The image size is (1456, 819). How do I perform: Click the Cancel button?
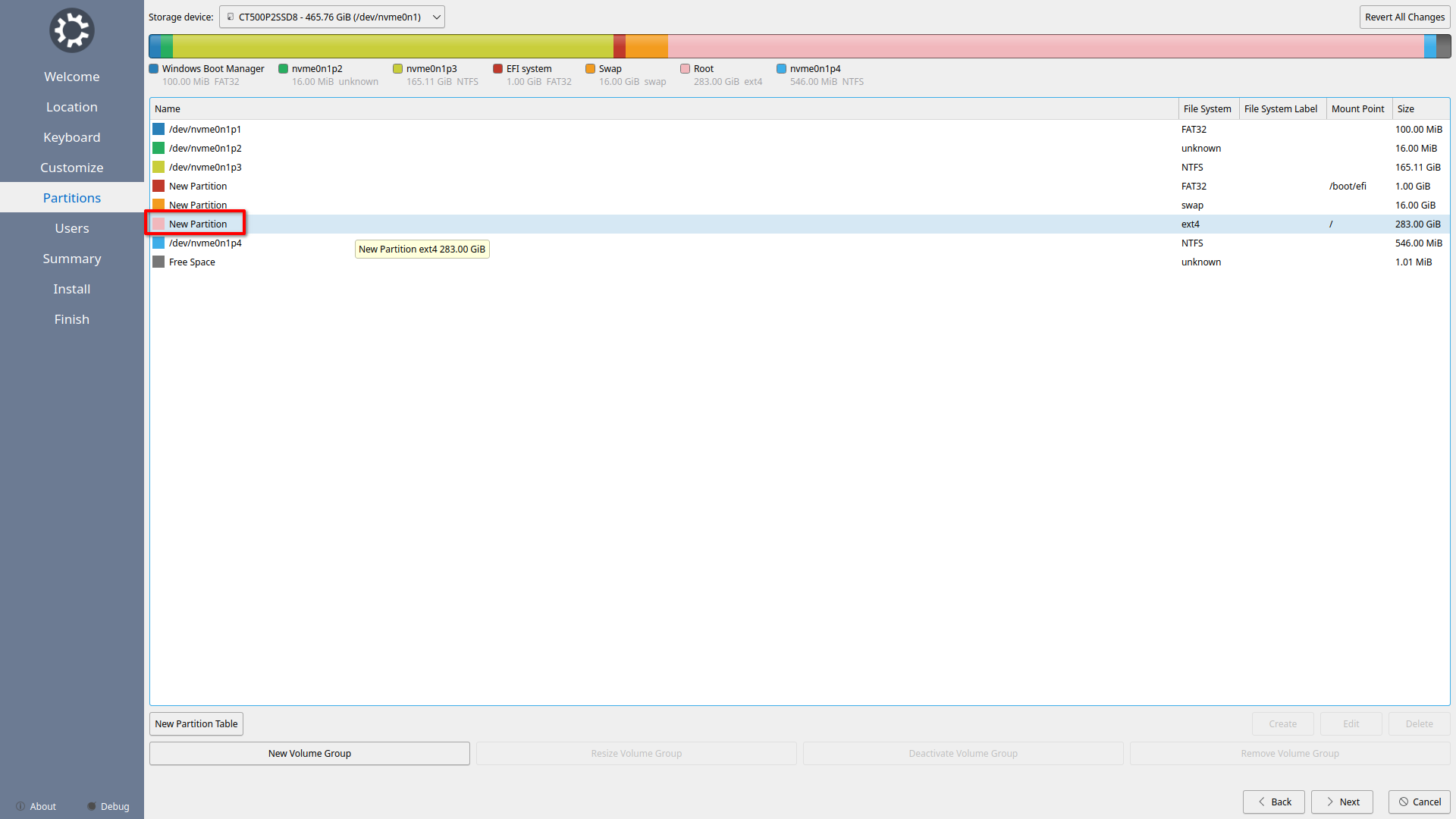1419,802
